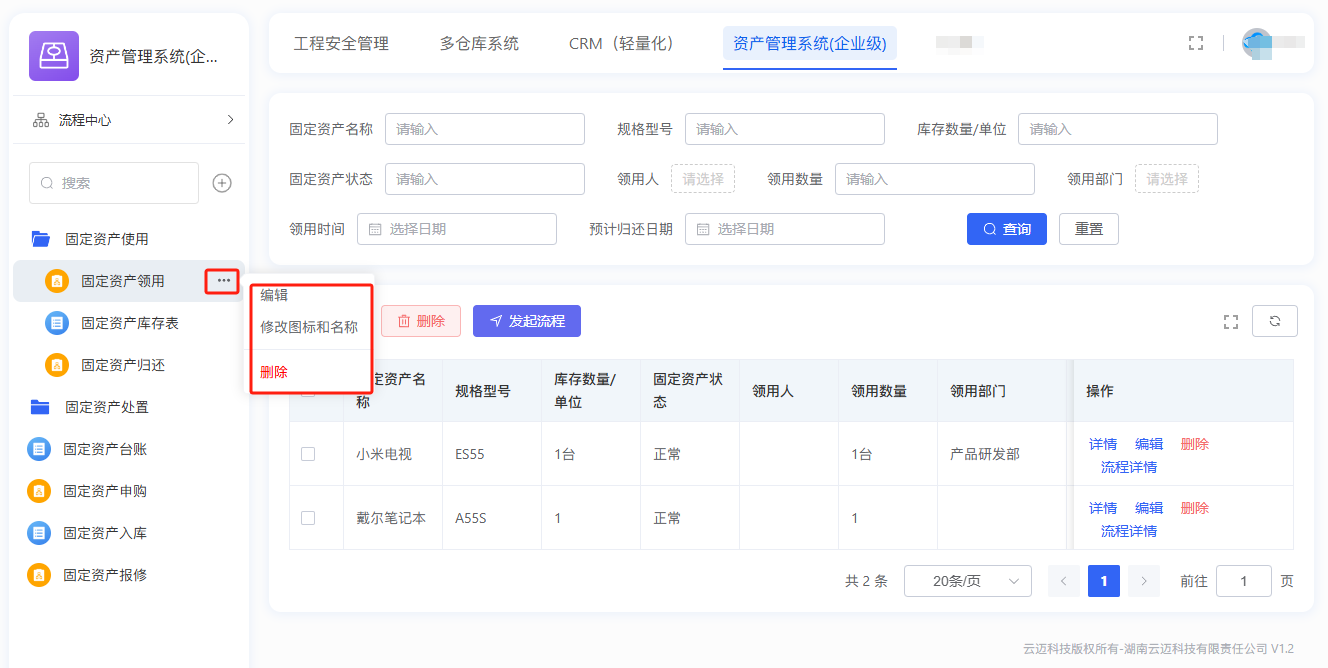Click the three-dots menu beside 固定资产领用

pyautogui.click(x=223, y=281)
